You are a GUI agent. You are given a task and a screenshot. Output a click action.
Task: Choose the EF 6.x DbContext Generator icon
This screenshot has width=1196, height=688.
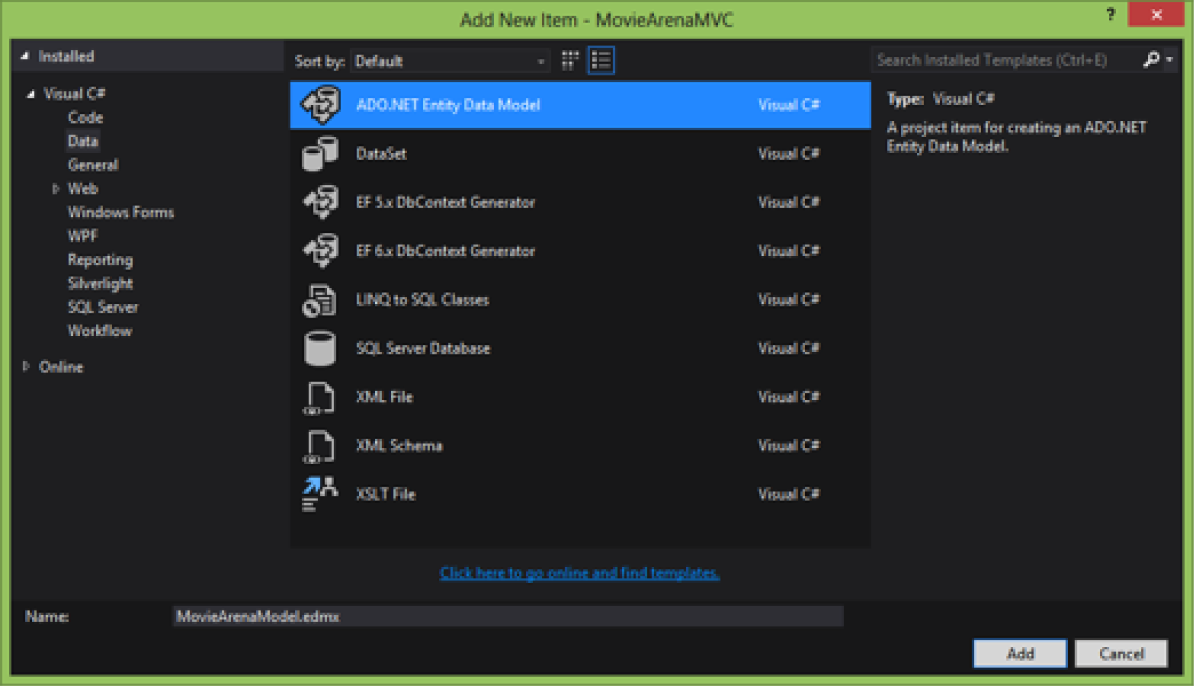(320, 251)
